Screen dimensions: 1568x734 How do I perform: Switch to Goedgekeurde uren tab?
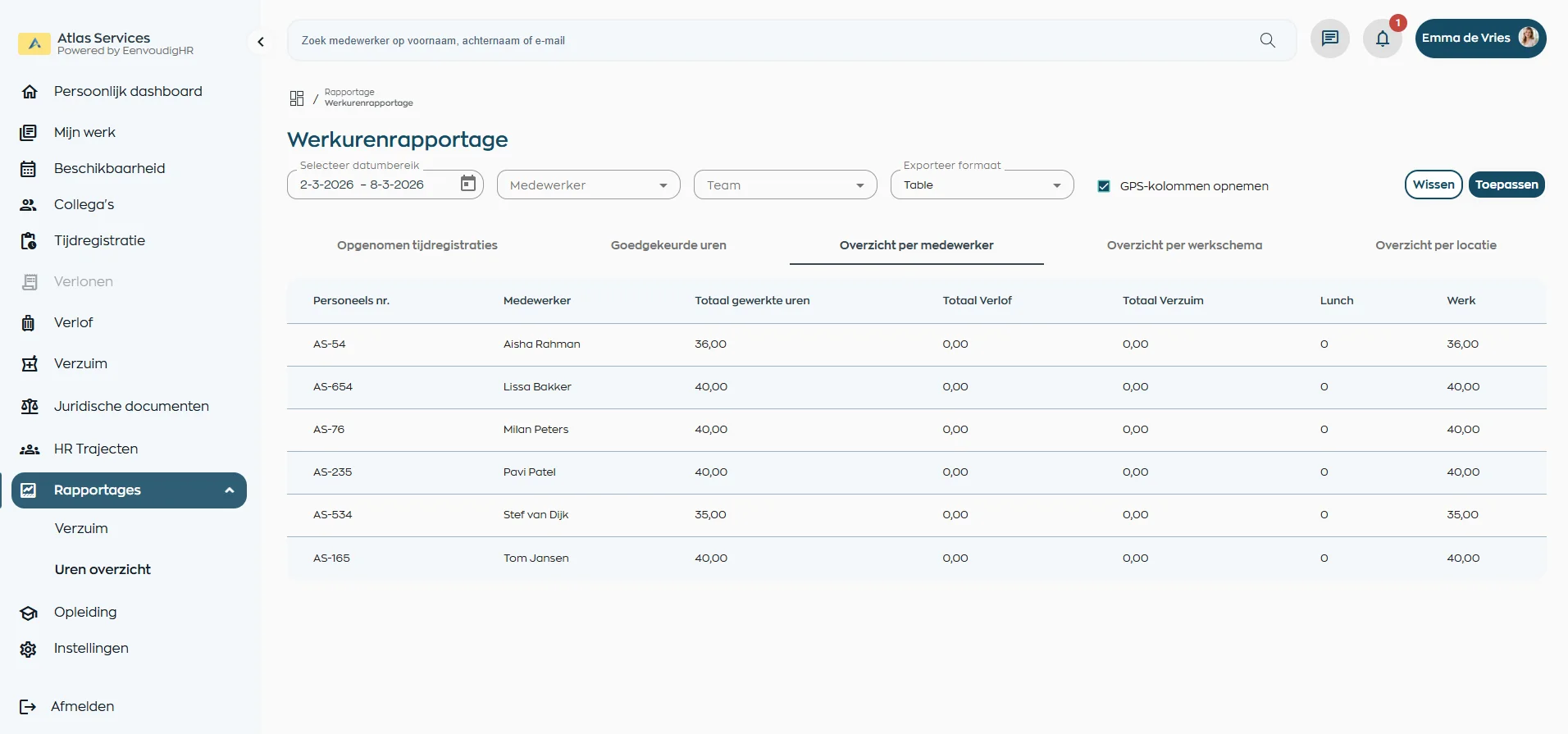[668, 245]
